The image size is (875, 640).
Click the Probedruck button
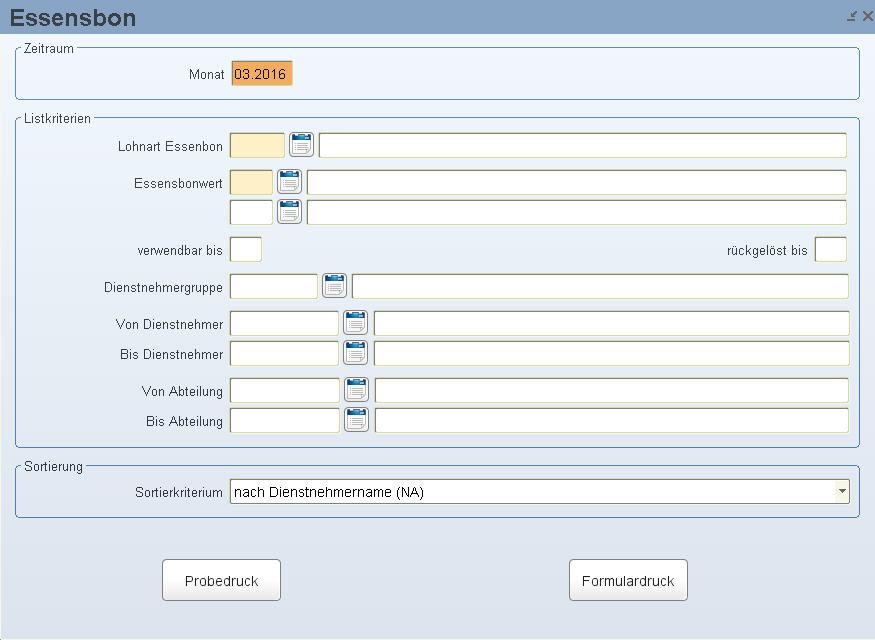click(x=222, y=580)
